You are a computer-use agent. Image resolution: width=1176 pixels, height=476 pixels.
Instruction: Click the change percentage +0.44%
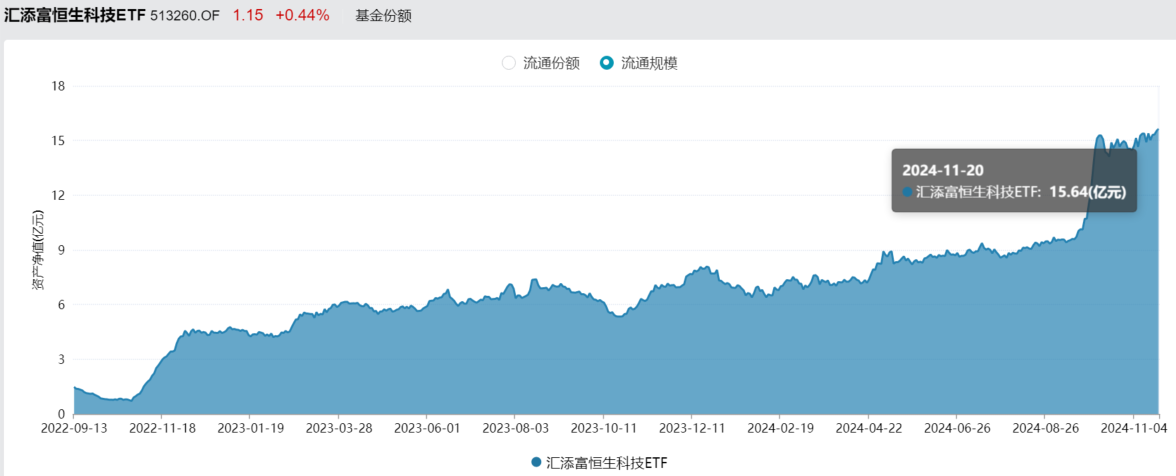(302, 16)
